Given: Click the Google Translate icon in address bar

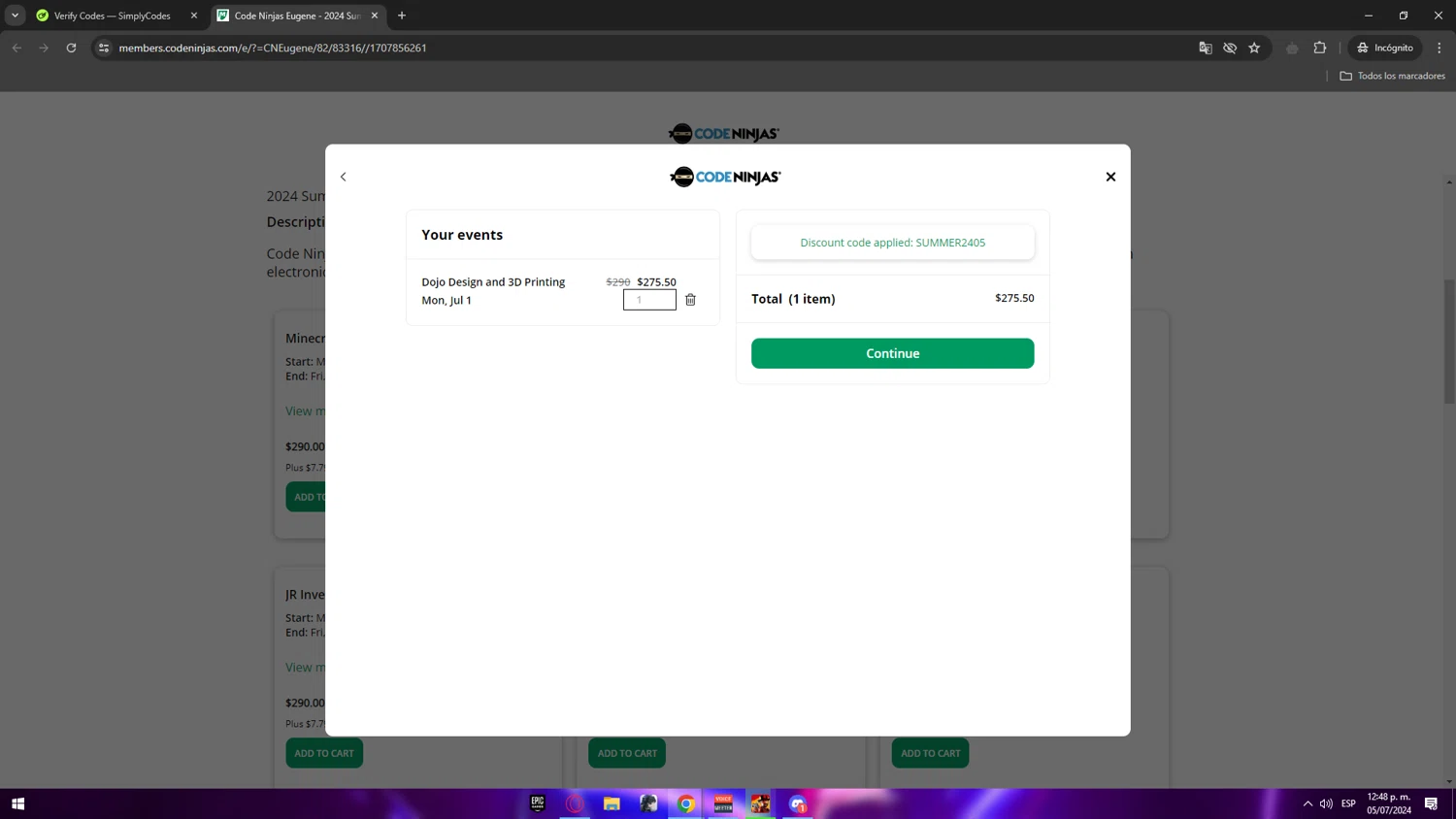Looking at the screenshot, I should [1206, 48].
